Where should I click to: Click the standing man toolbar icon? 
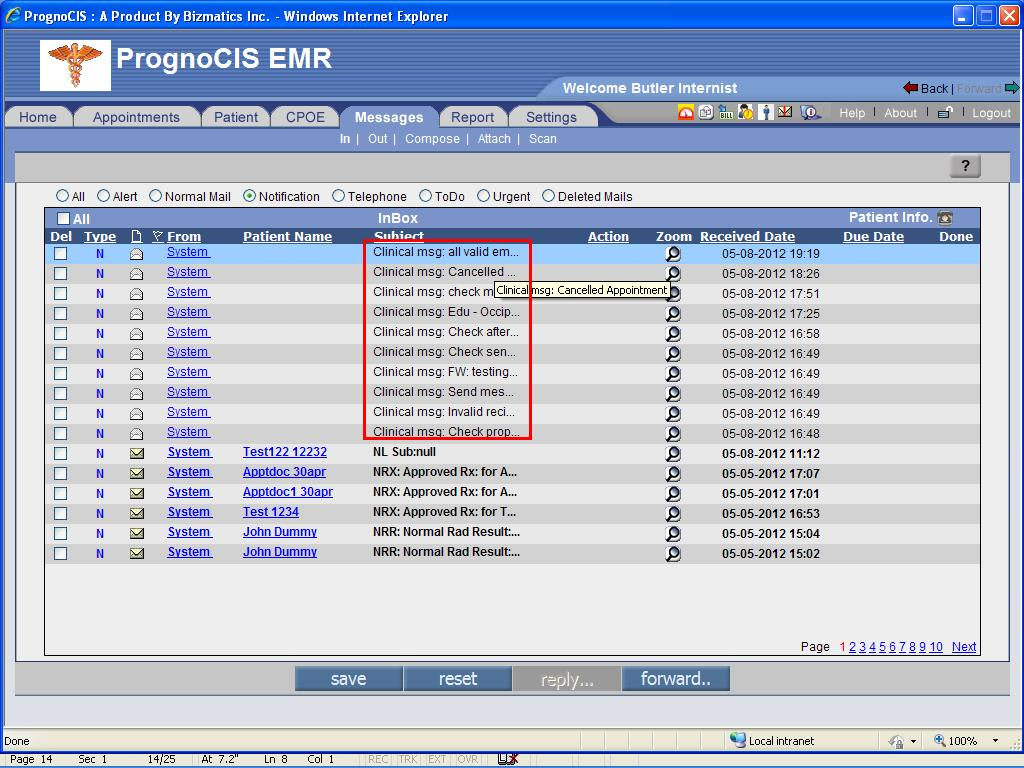[766, 112]
